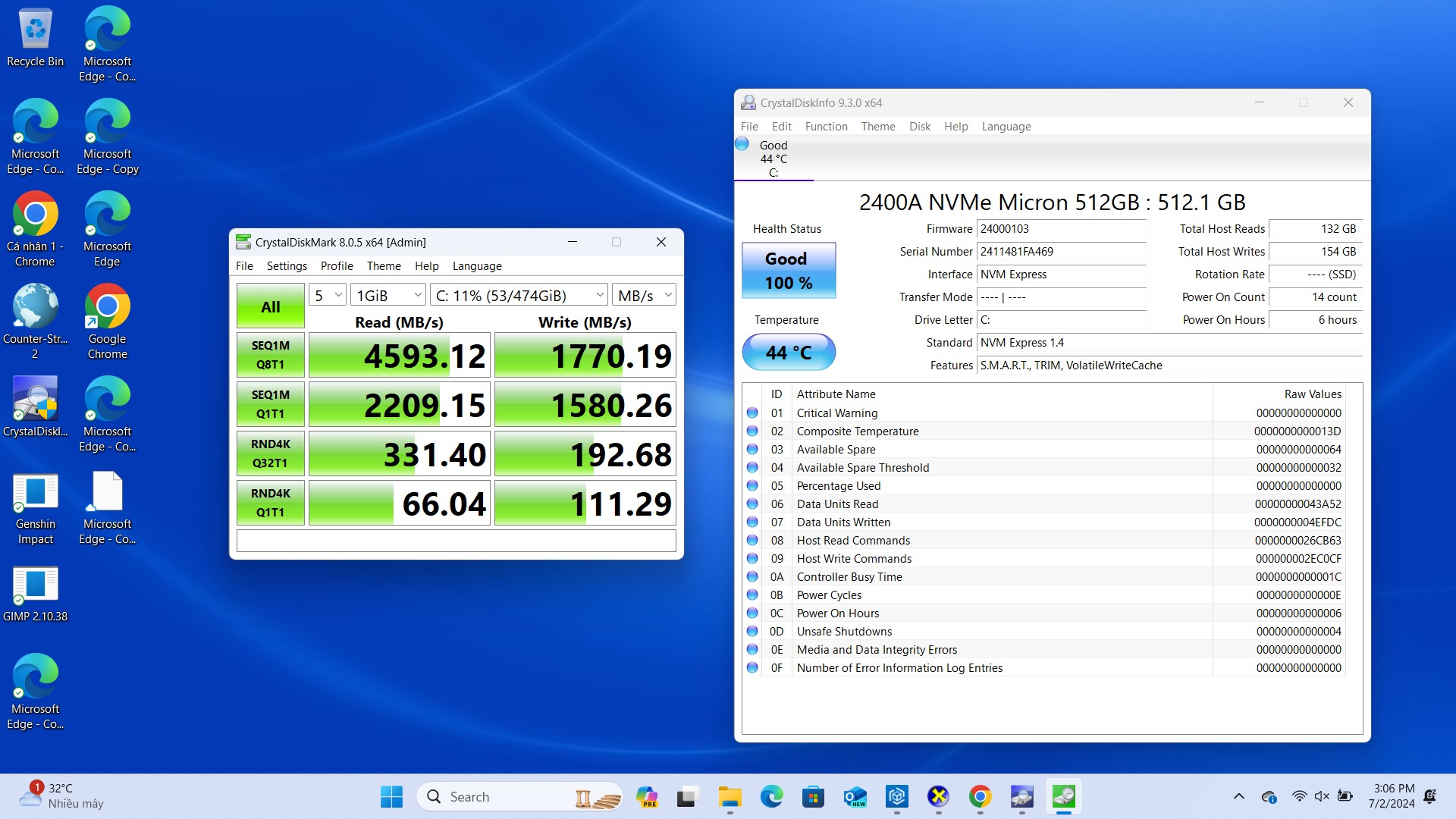Open Copilot preview from the taskbar
The image size is (1456, 819).
tap(647, 797)
